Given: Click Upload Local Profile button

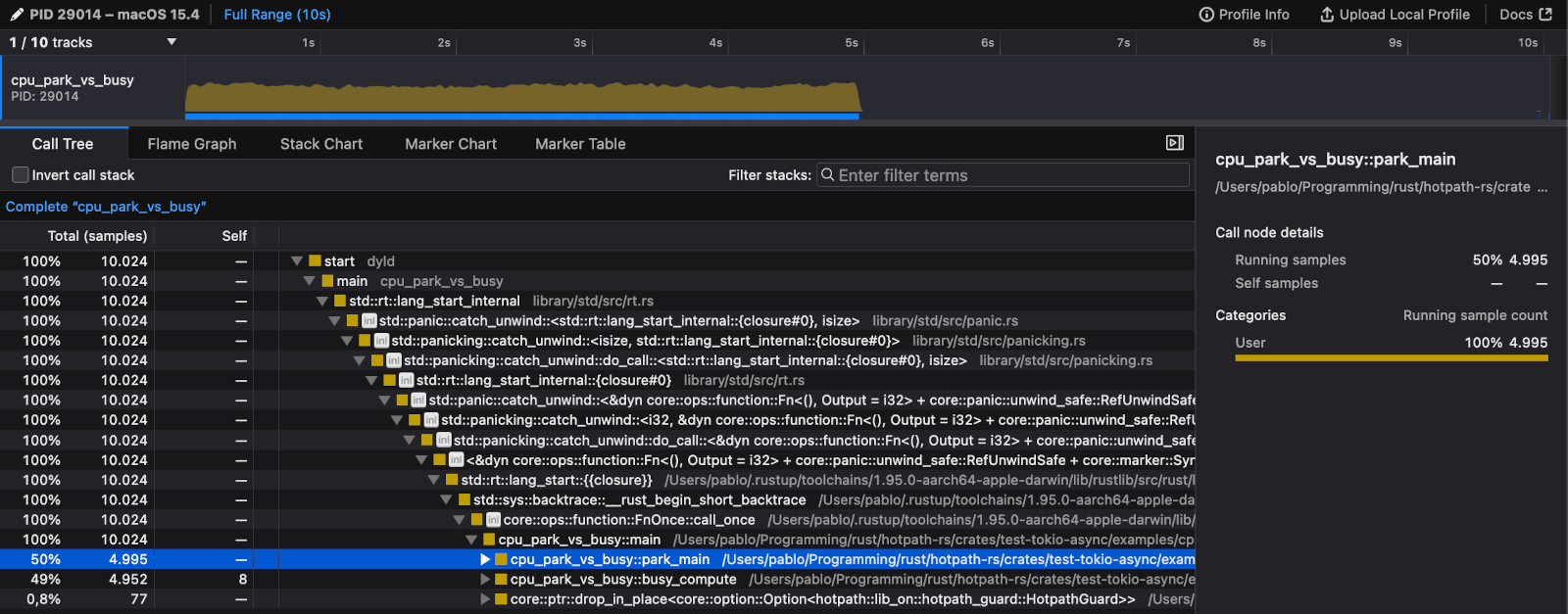Looking at the screenshot, I should [x=1395, y=15].
